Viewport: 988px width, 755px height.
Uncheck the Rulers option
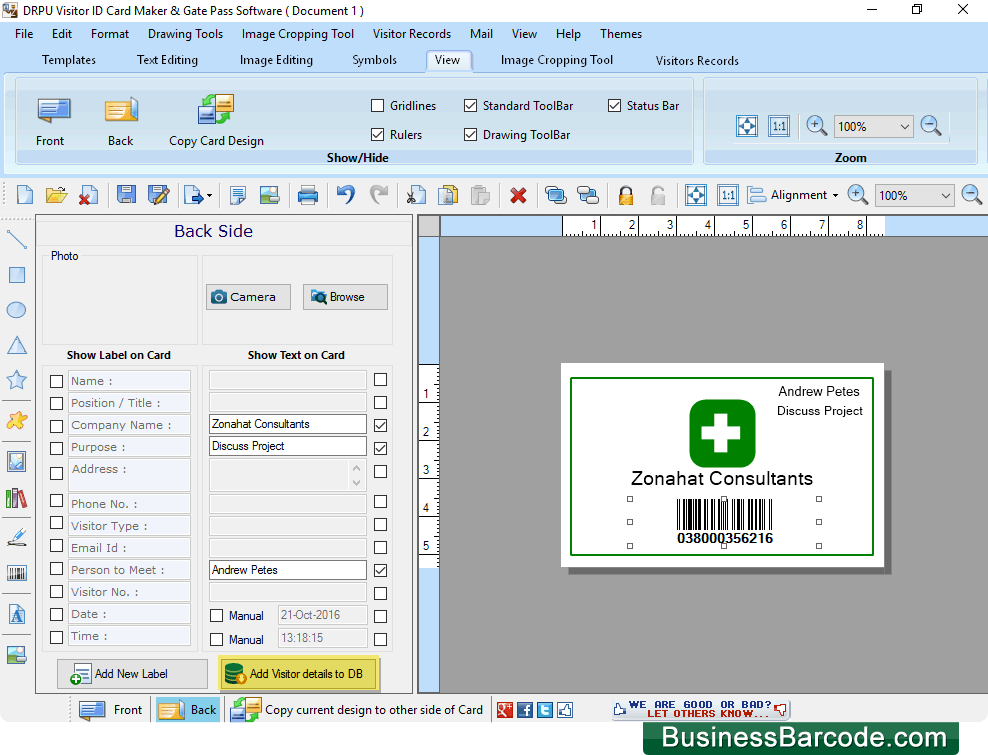click(377, 134)
